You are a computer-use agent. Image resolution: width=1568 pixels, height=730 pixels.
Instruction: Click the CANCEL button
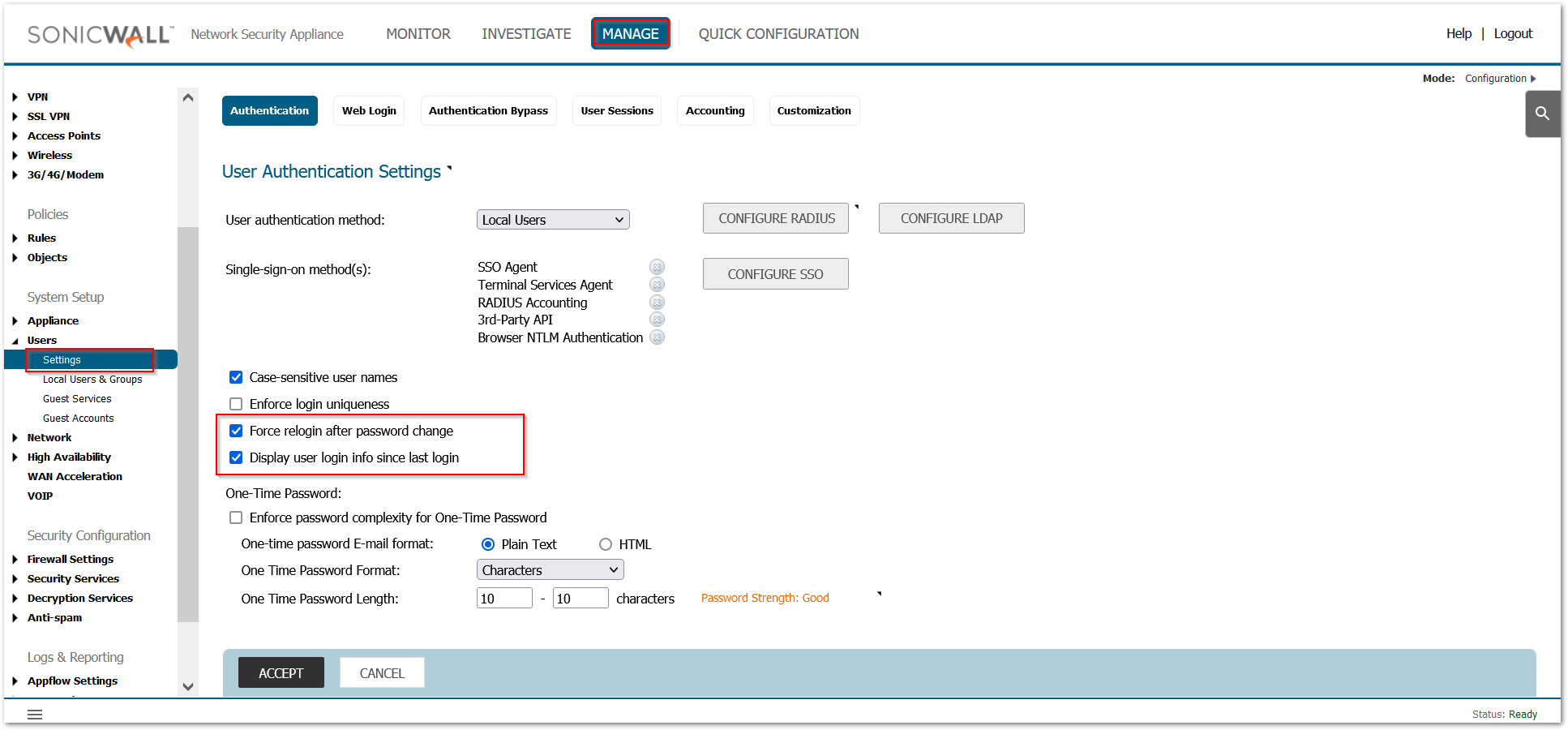[x=382, y=672]
